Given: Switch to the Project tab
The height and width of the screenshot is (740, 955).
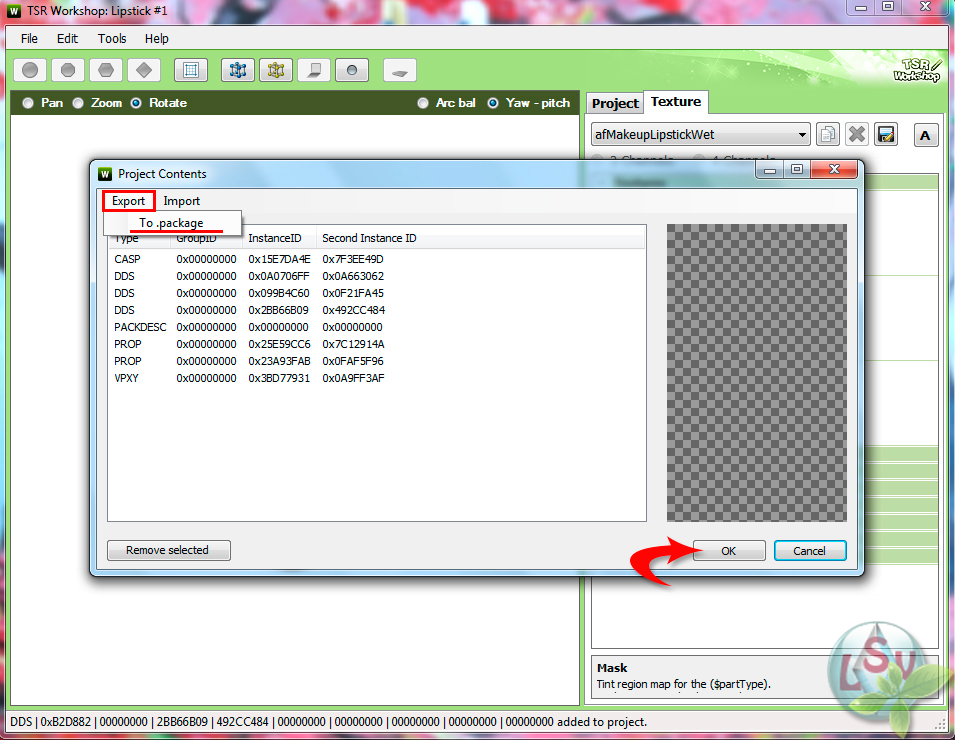Looking at the screenshot, I should (615, 104).
